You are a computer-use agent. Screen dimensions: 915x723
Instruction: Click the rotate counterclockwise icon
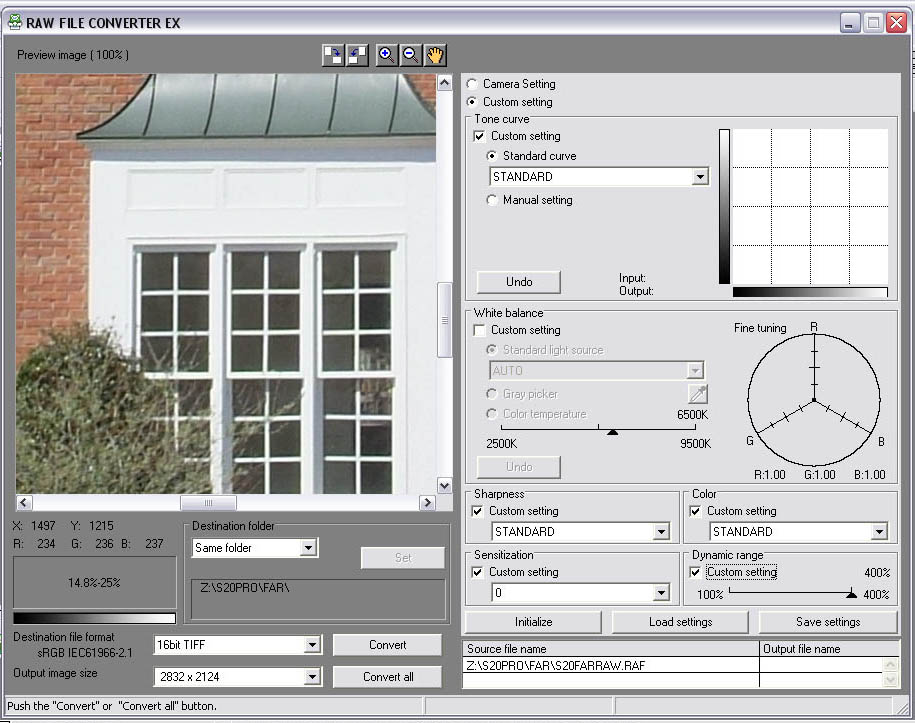click(x=357, y=56)
